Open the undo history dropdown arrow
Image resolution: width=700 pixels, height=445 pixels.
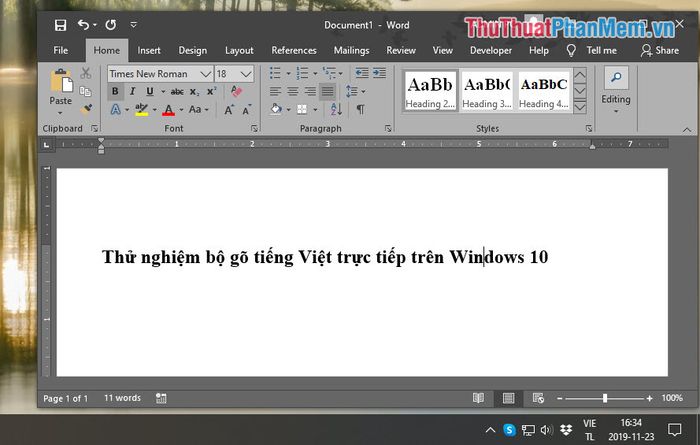[x=95, y=25]
